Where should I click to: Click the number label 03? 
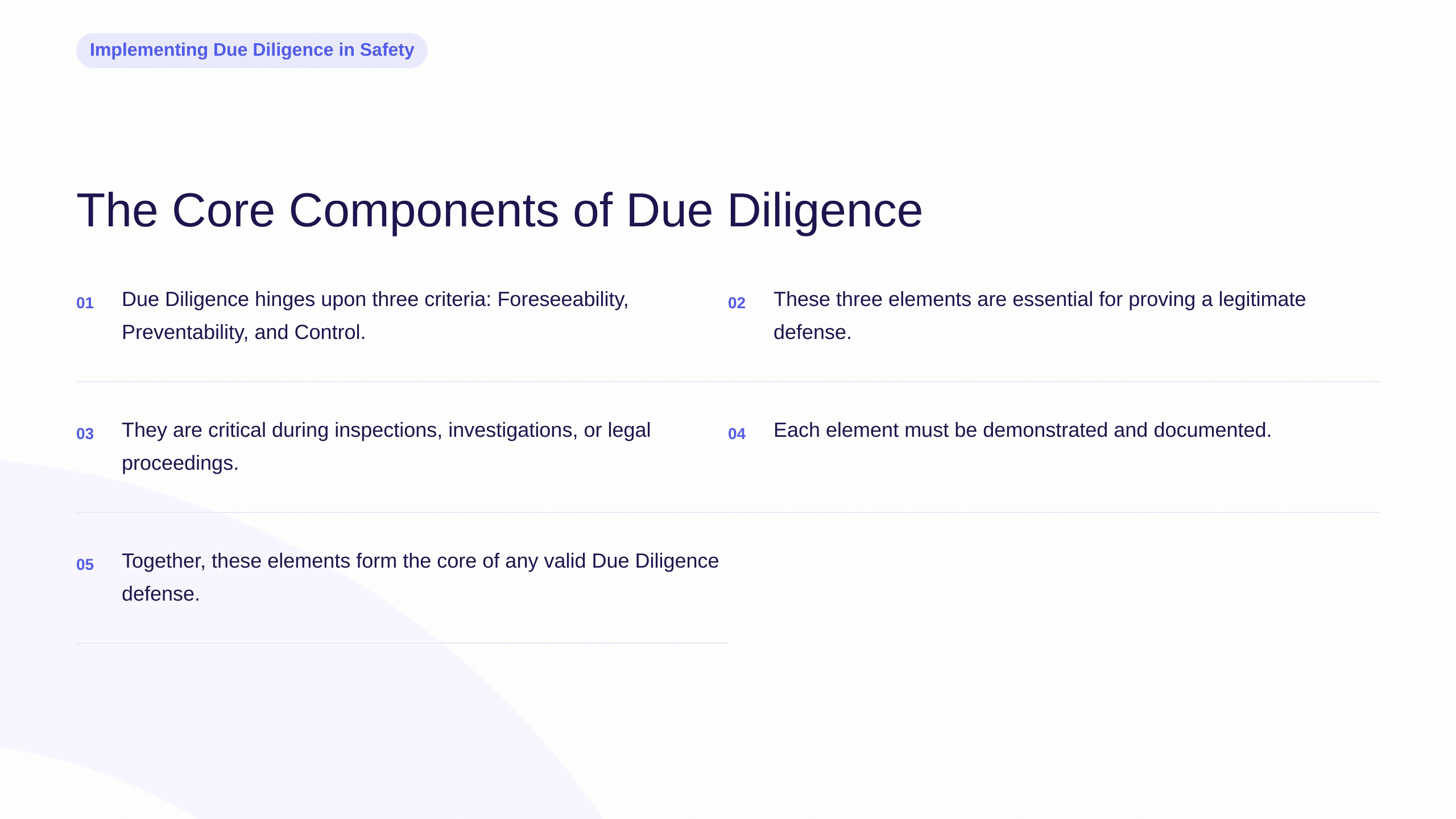point(85,434)
